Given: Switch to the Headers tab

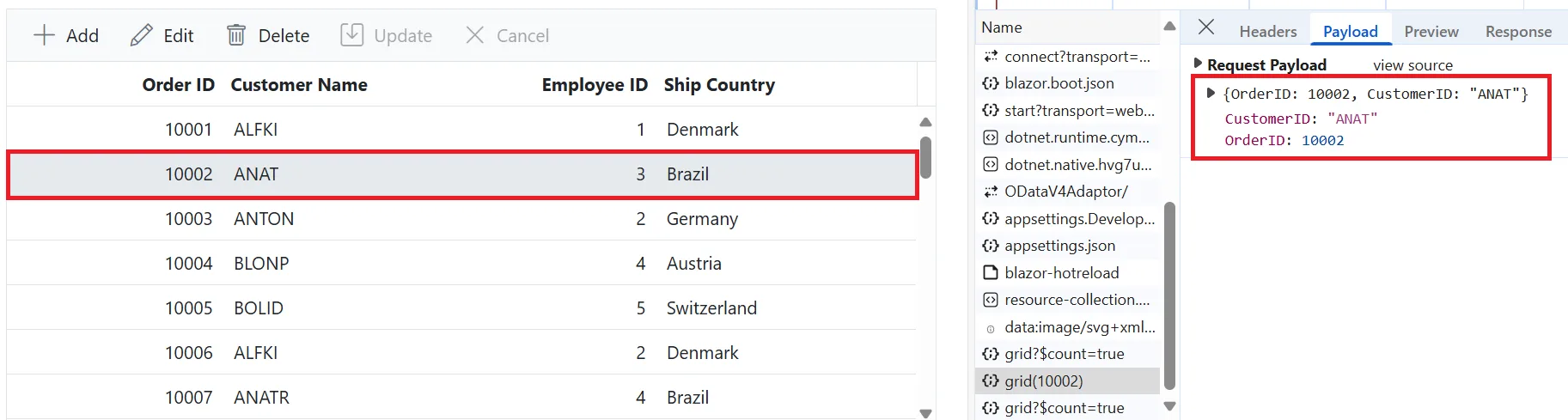Looking at the screenshot, I should [x=1267, y=32].
